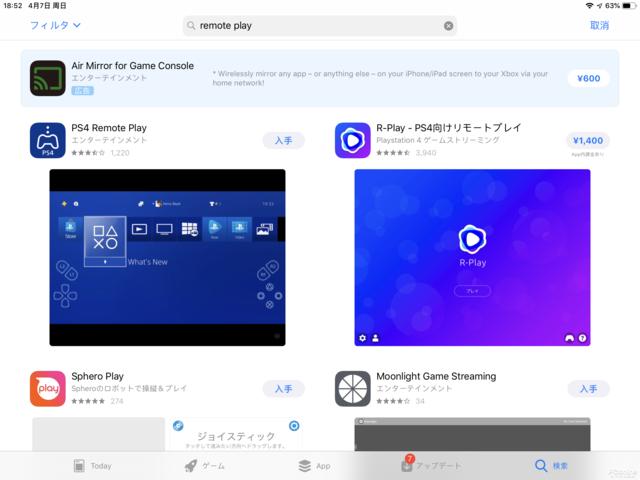The image size is (640, 480).
Task: Open Moonlight Game Streaming title text
Action: point(436,376)
